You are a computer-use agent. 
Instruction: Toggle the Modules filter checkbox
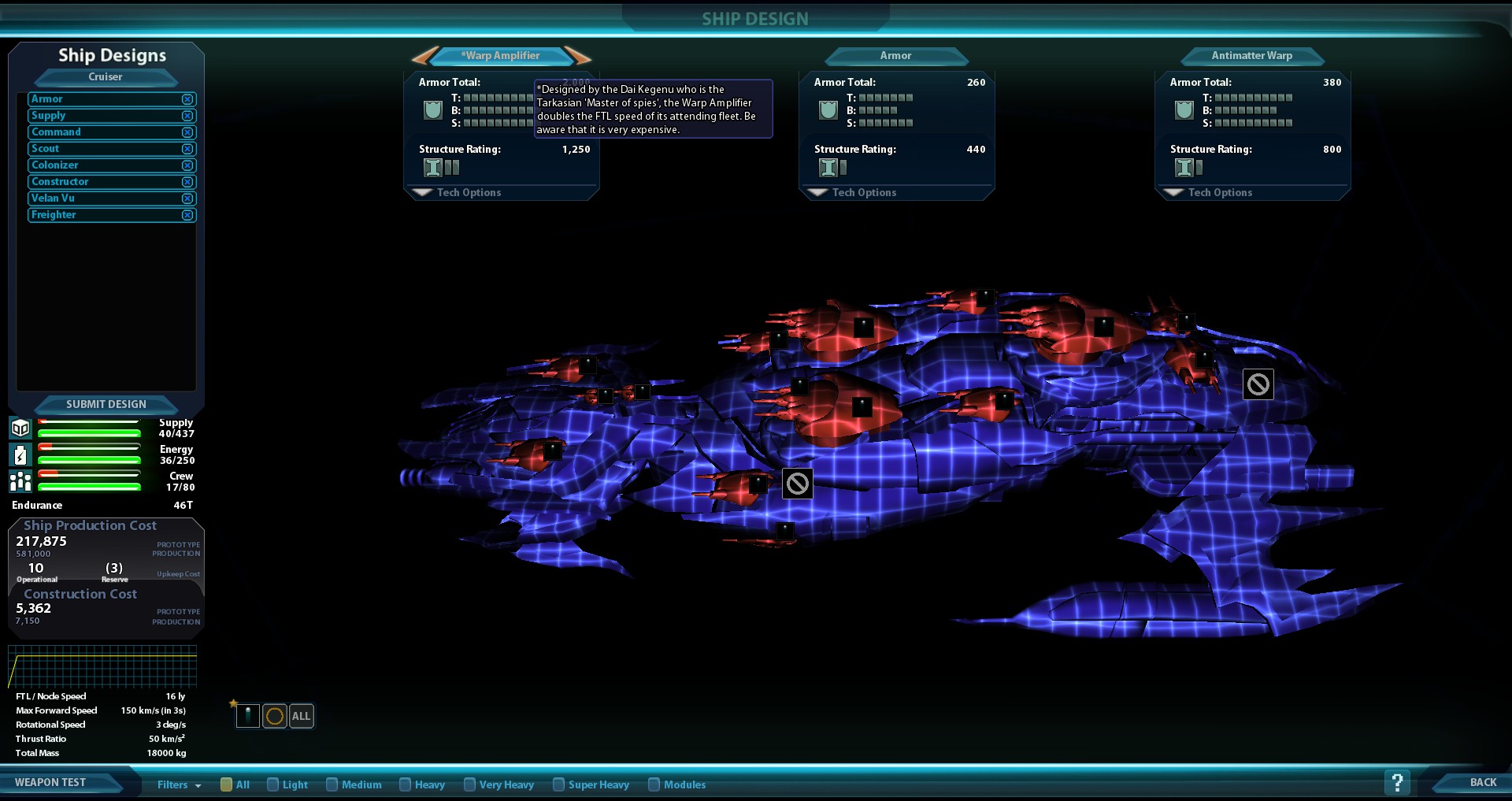point(654,784)
